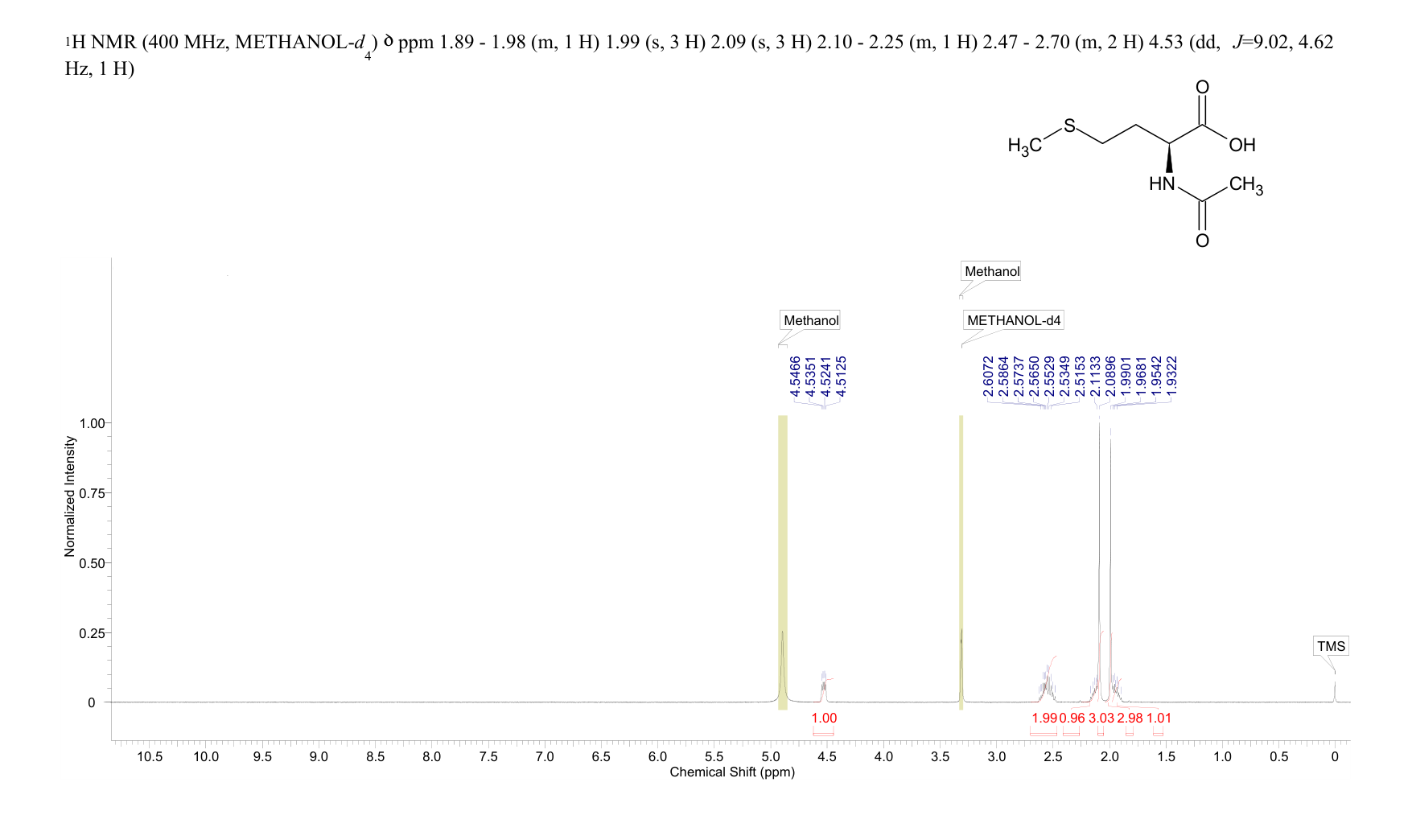
Task: Select the Methanol label near 4.9 ppm
Action: [x=811, y=320]
